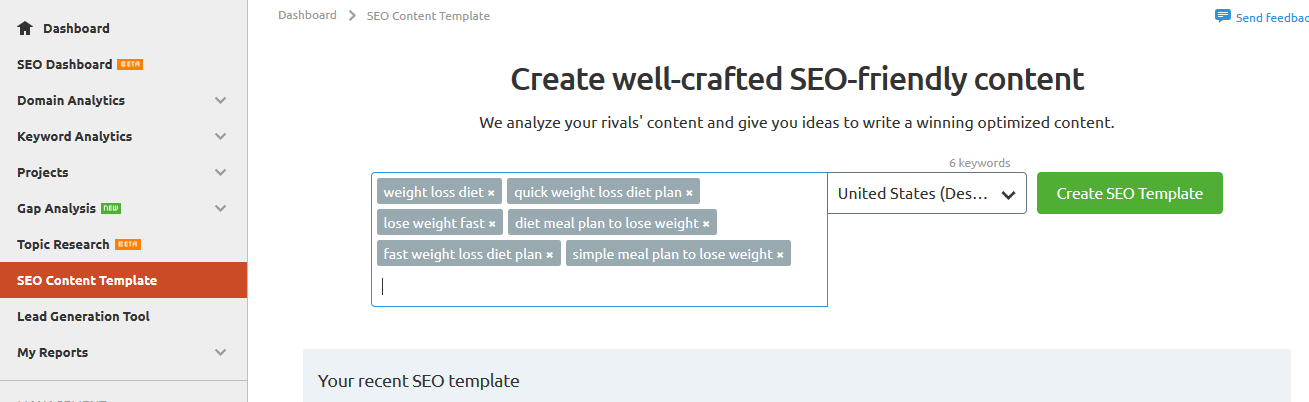Click the Dashboard breadcrumb link
This screenshot has height=402, width=1309.
(307, 15)
